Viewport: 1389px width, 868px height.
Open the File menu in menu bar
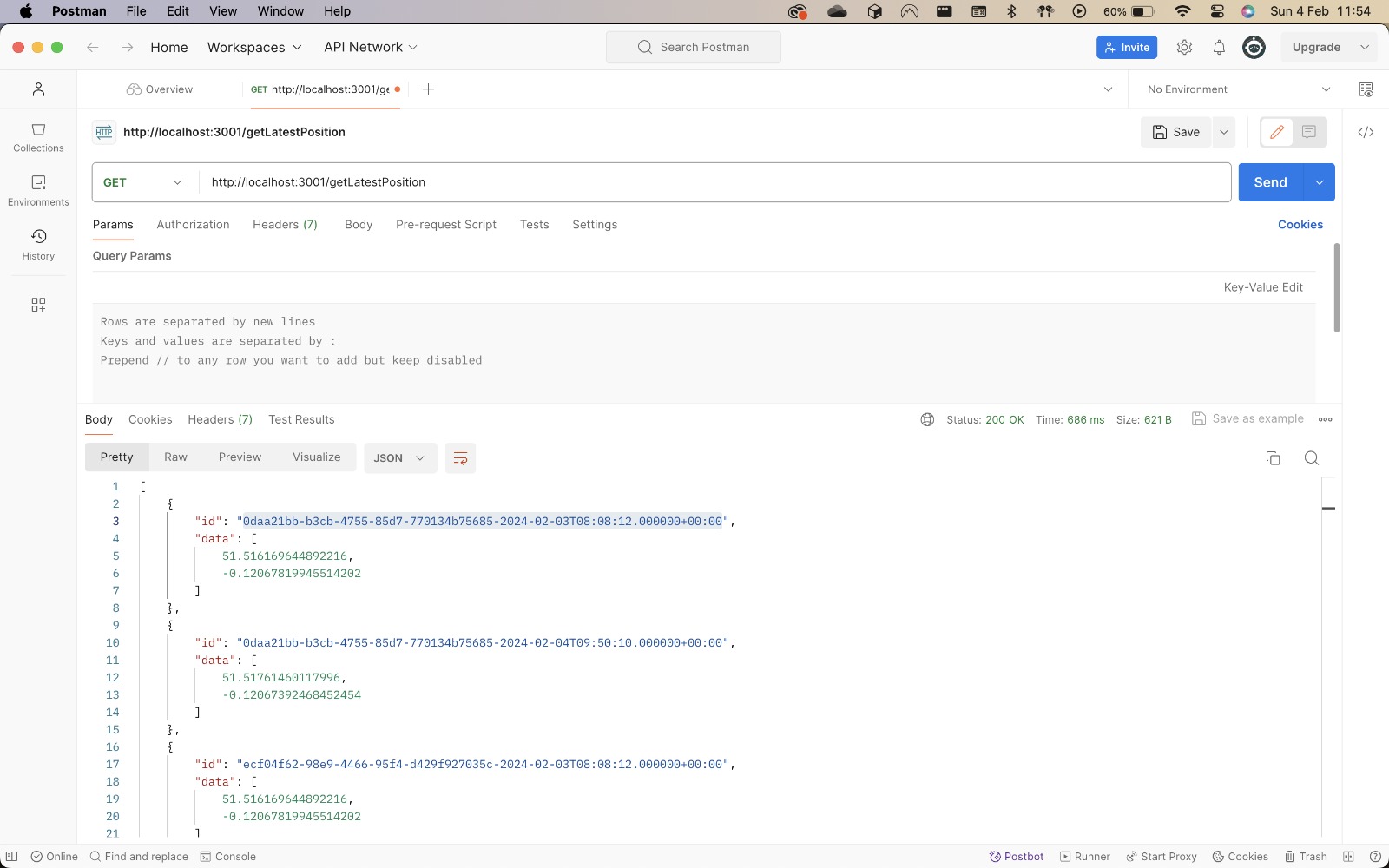[x=135, y=11]
